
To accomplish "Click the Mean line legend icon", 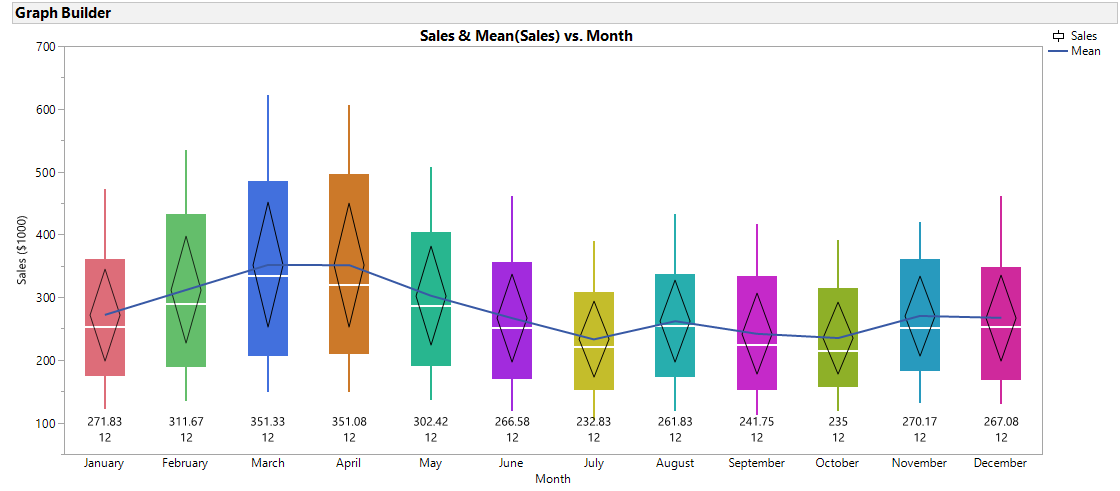I will tap(1057, 51).
